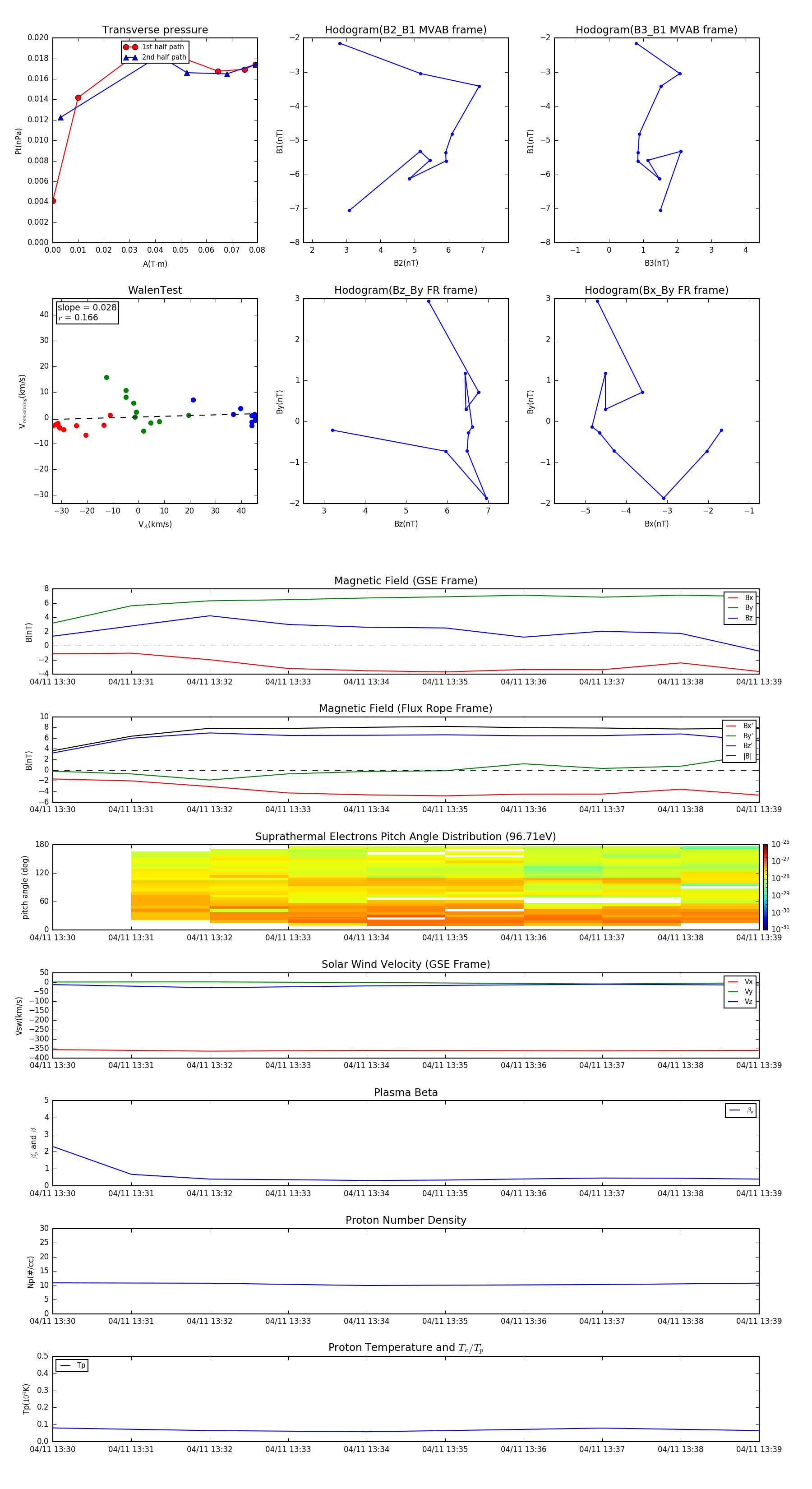The height and width of the screenshot is (1489, 812).
Task: Click the first red point at Pt 0.004
Action: click(x=53, y=201)
